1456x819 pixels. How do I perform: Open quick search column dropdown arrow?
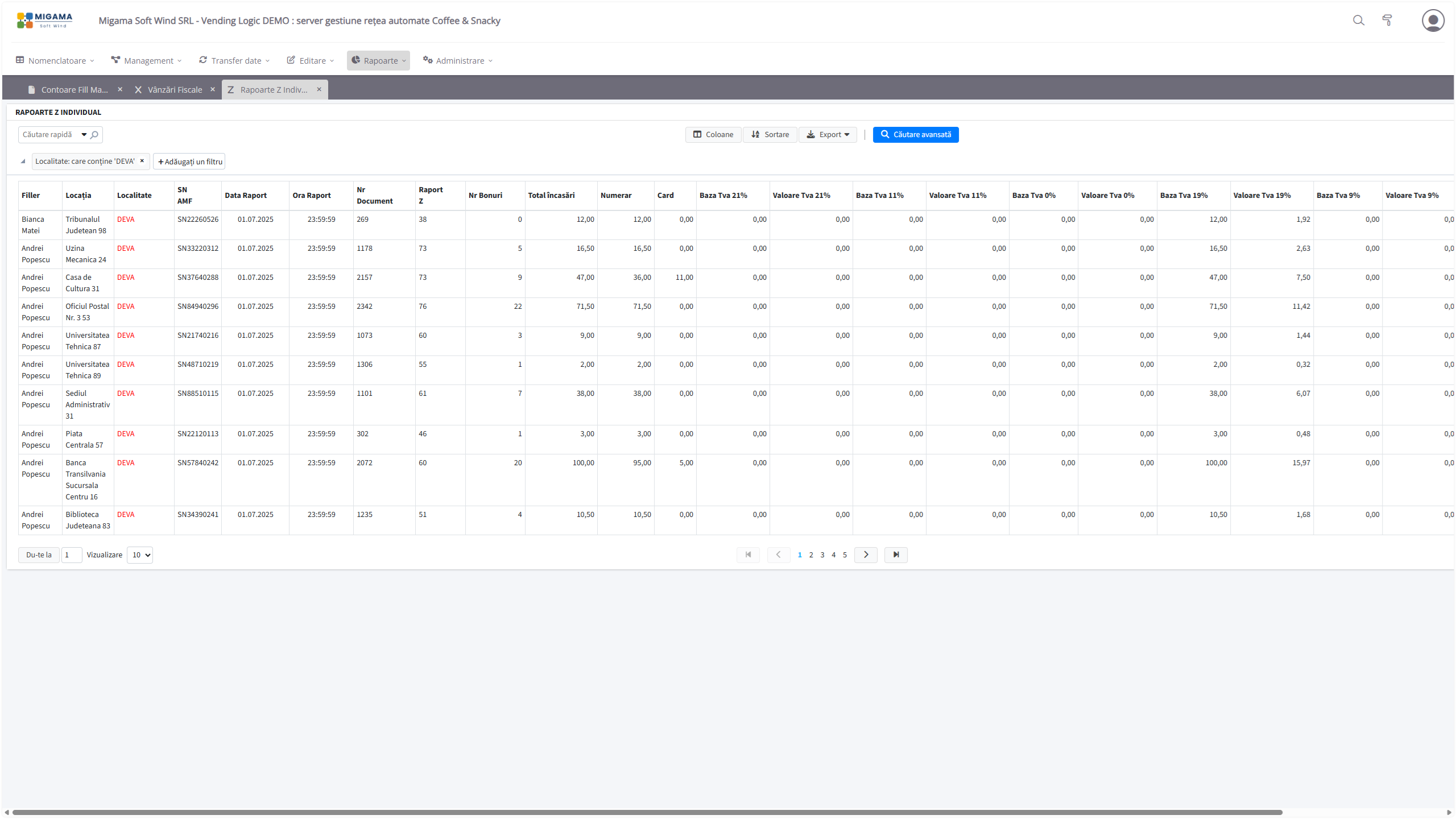(x=84, y=135)
